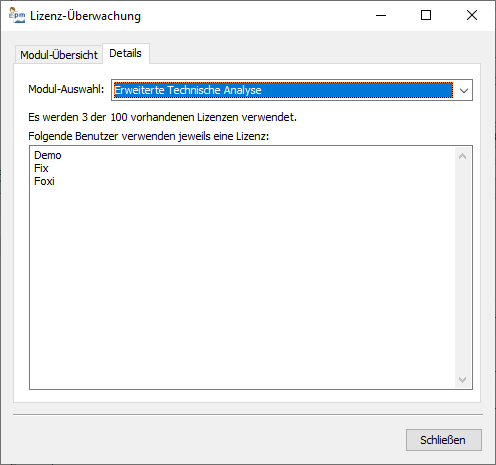
Task: Maximize the Lizenz-Überwachung window
Action: coord(426,15)
